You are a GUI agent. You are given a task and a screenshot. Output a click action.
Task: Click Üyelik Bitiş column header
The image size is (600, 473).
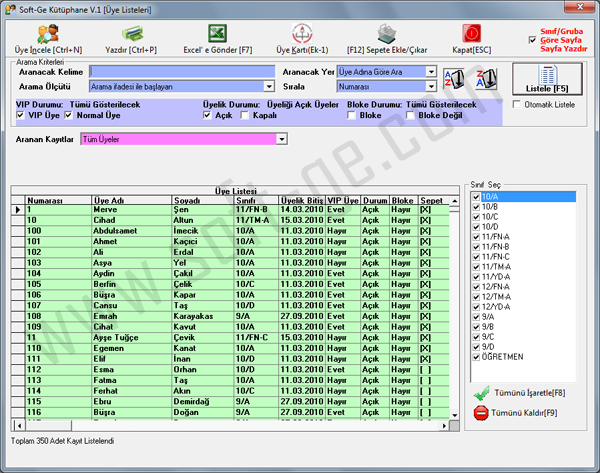click(302, 201)
